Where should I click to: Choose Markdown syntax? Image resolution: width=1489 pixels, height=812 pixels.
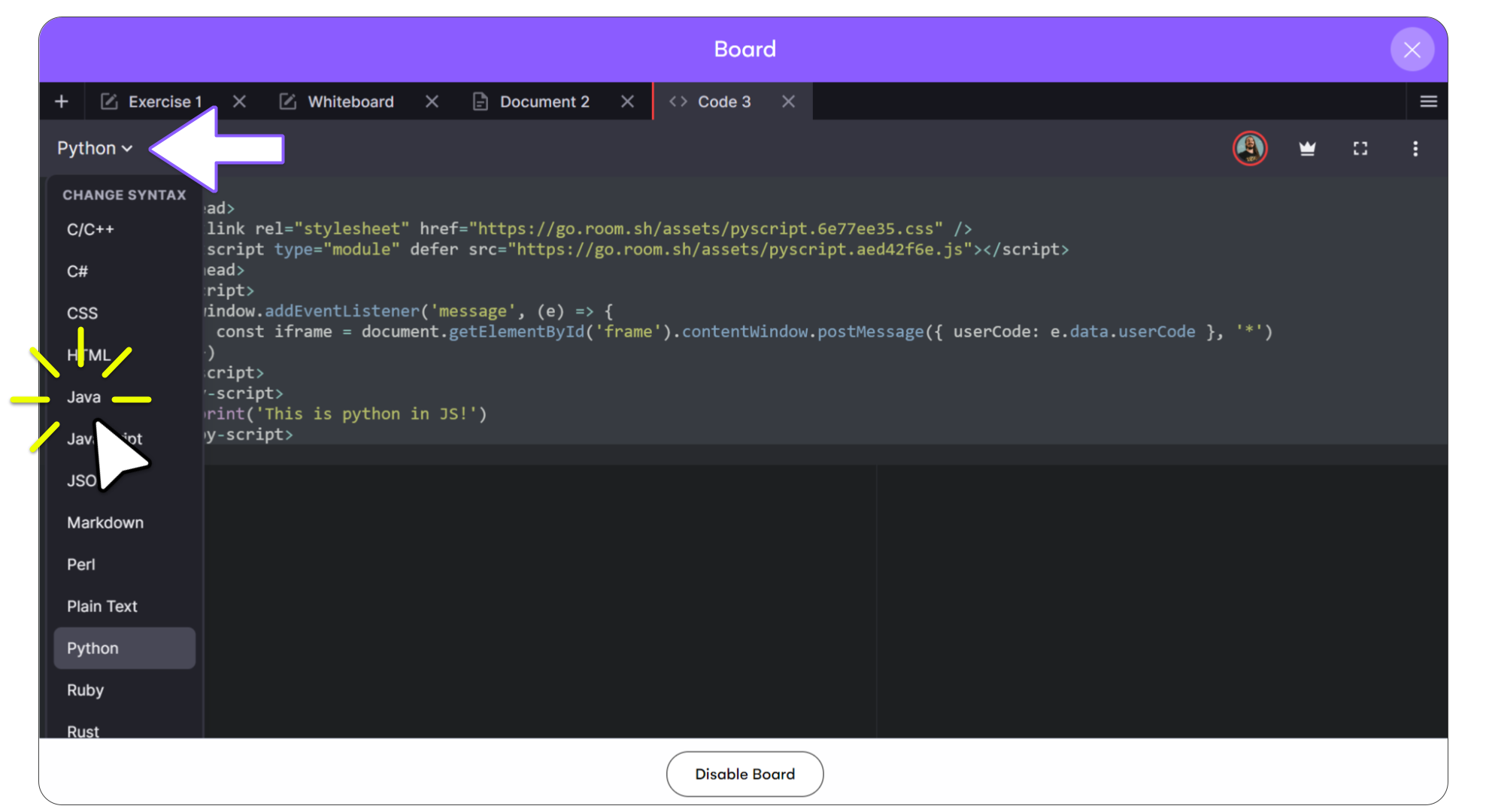(125, 523)
